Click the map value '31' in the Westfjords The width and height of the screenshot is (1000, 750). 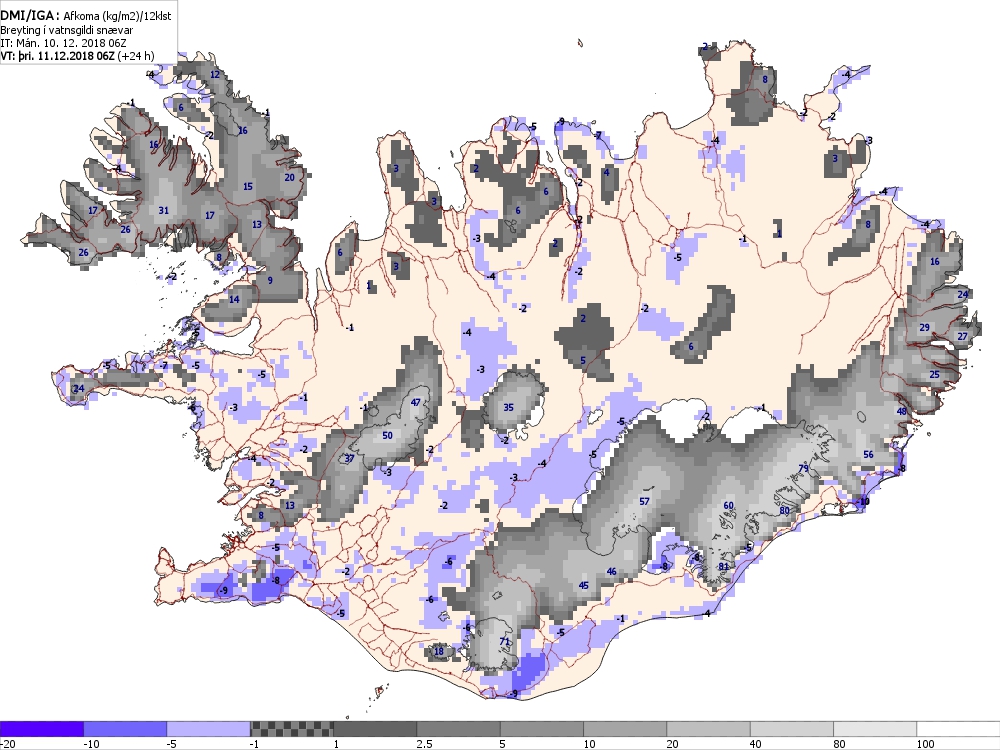(x=163, y=210)
